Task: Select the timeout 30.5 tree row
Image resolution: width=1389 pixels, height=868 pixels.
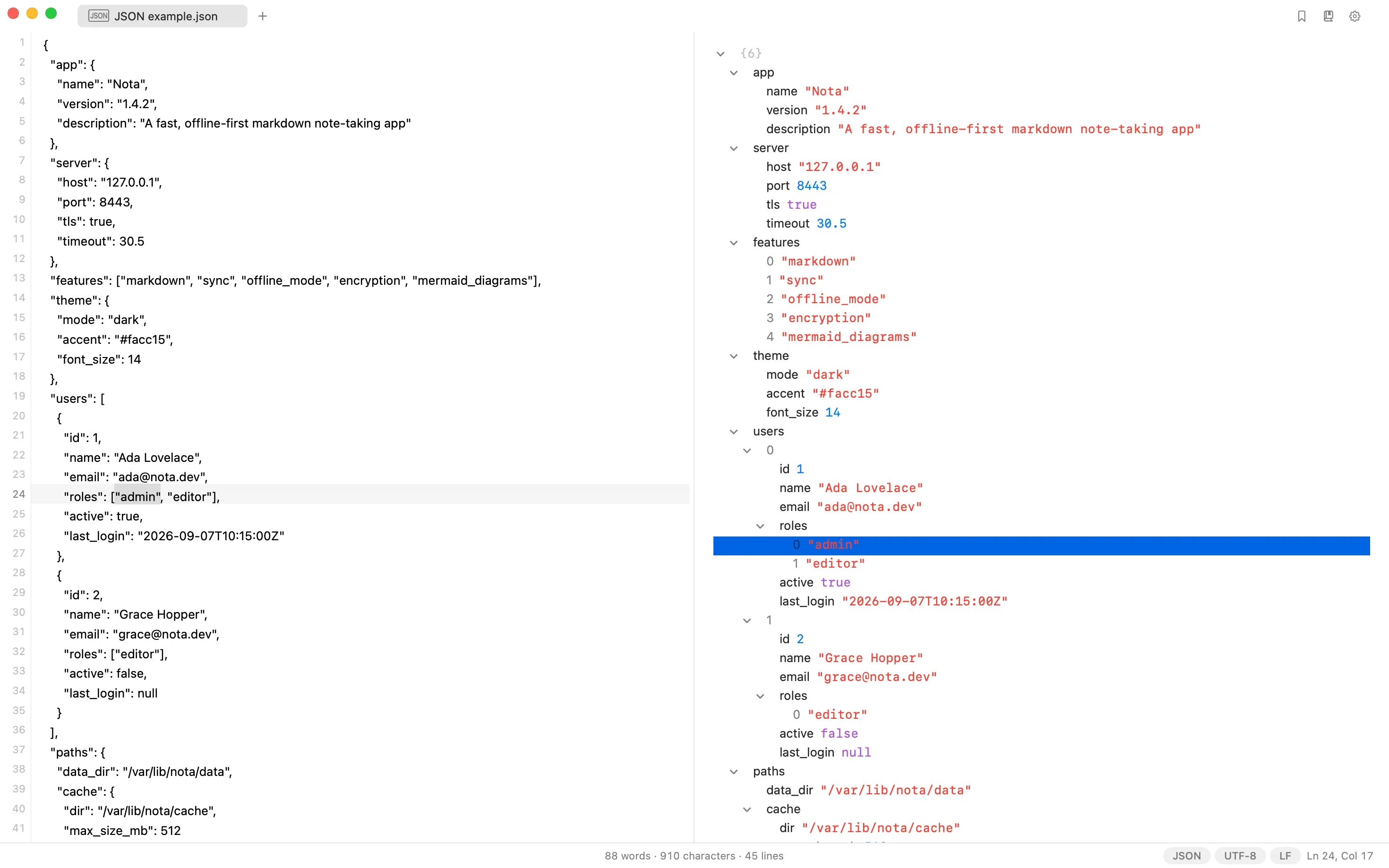Action: (x=1041, y=224)
